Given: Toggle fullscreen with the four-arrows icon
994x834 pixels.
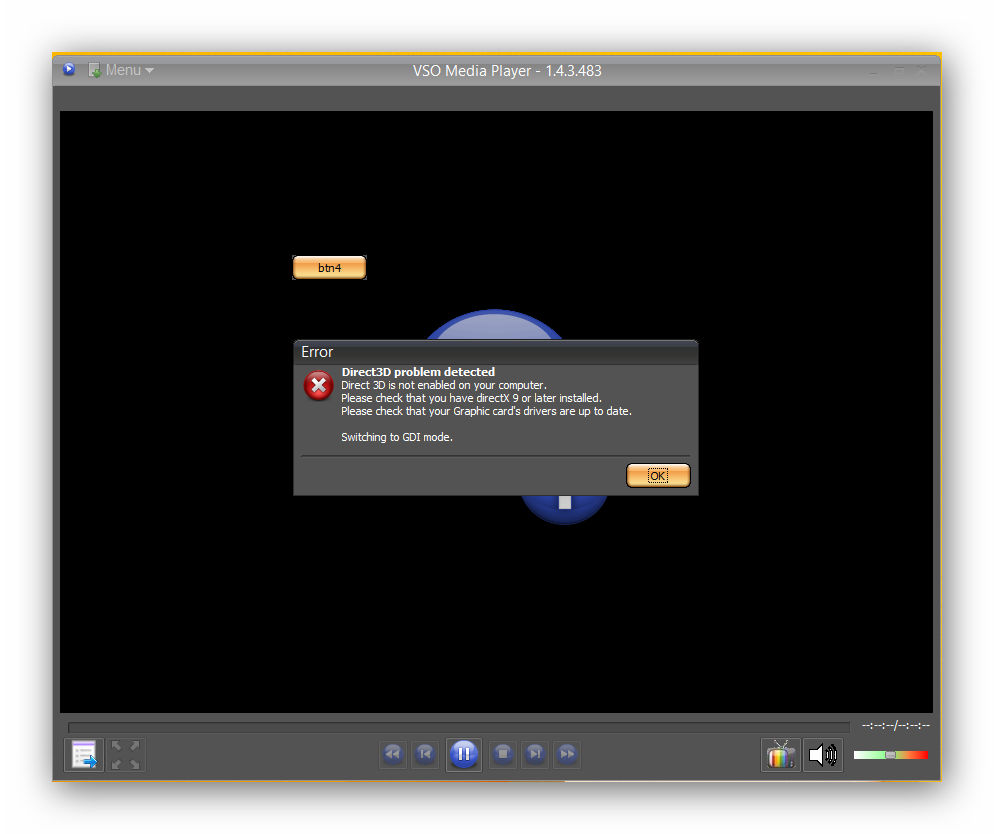Looking at the screenshot, I should pyautogui.click(x=126, y=755).
